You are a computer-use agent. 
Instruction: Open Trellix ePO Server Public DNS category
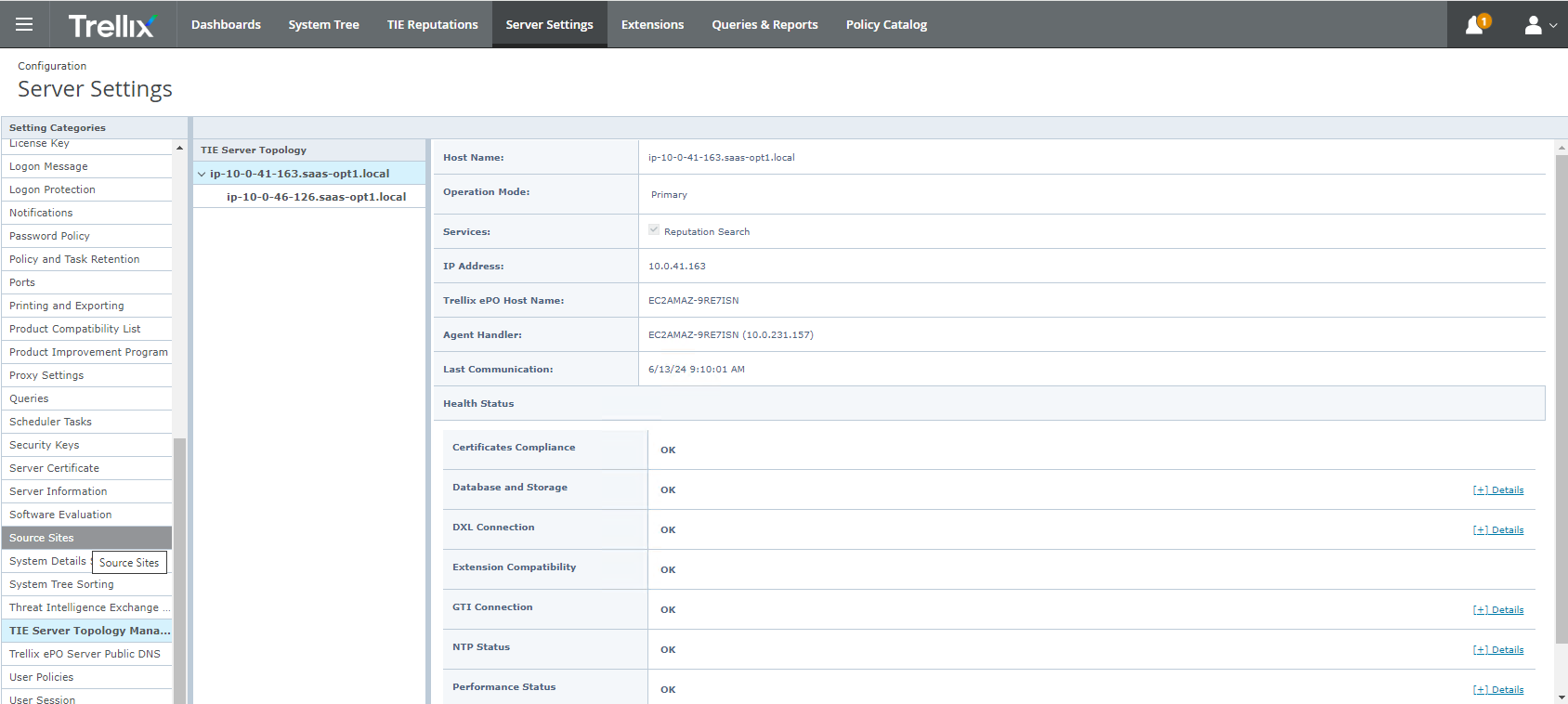tap(86, 654)
